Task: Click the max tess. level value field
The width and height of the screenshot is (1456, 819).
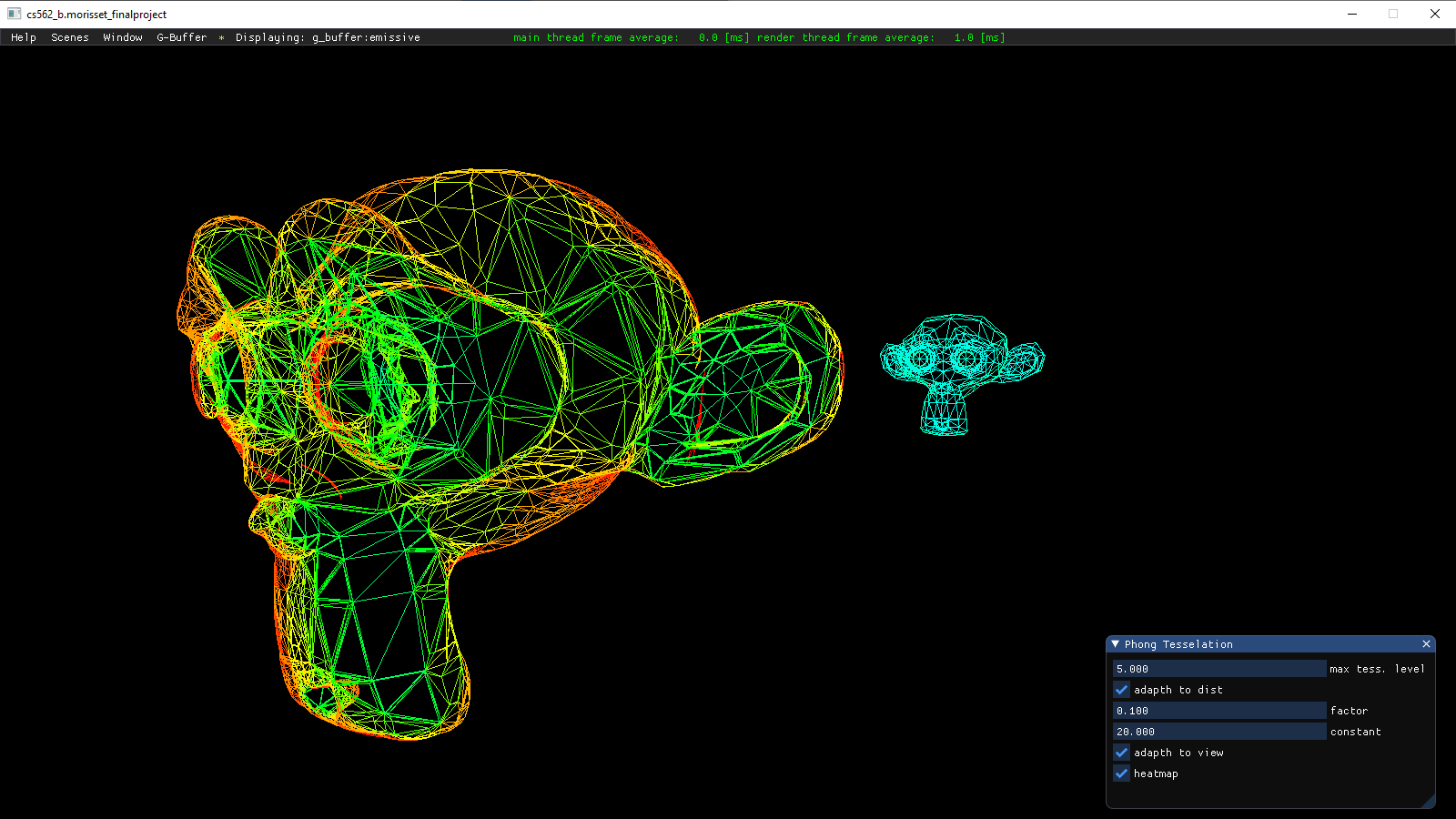Action: point(1218,669)
